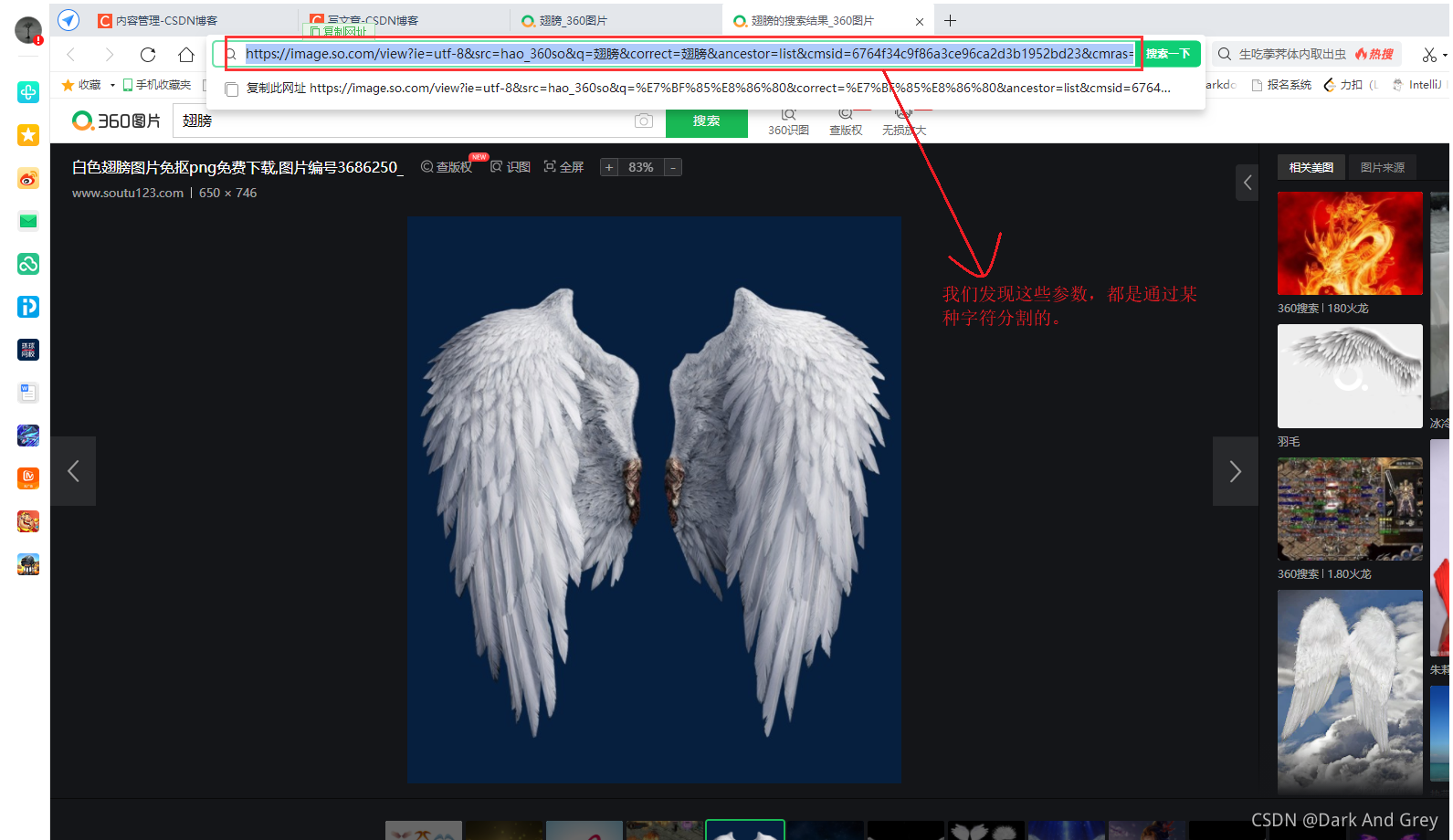Open the Word document sidebar icon
The width and height of the screenshot is (1453, 840).
pos(28,393)
